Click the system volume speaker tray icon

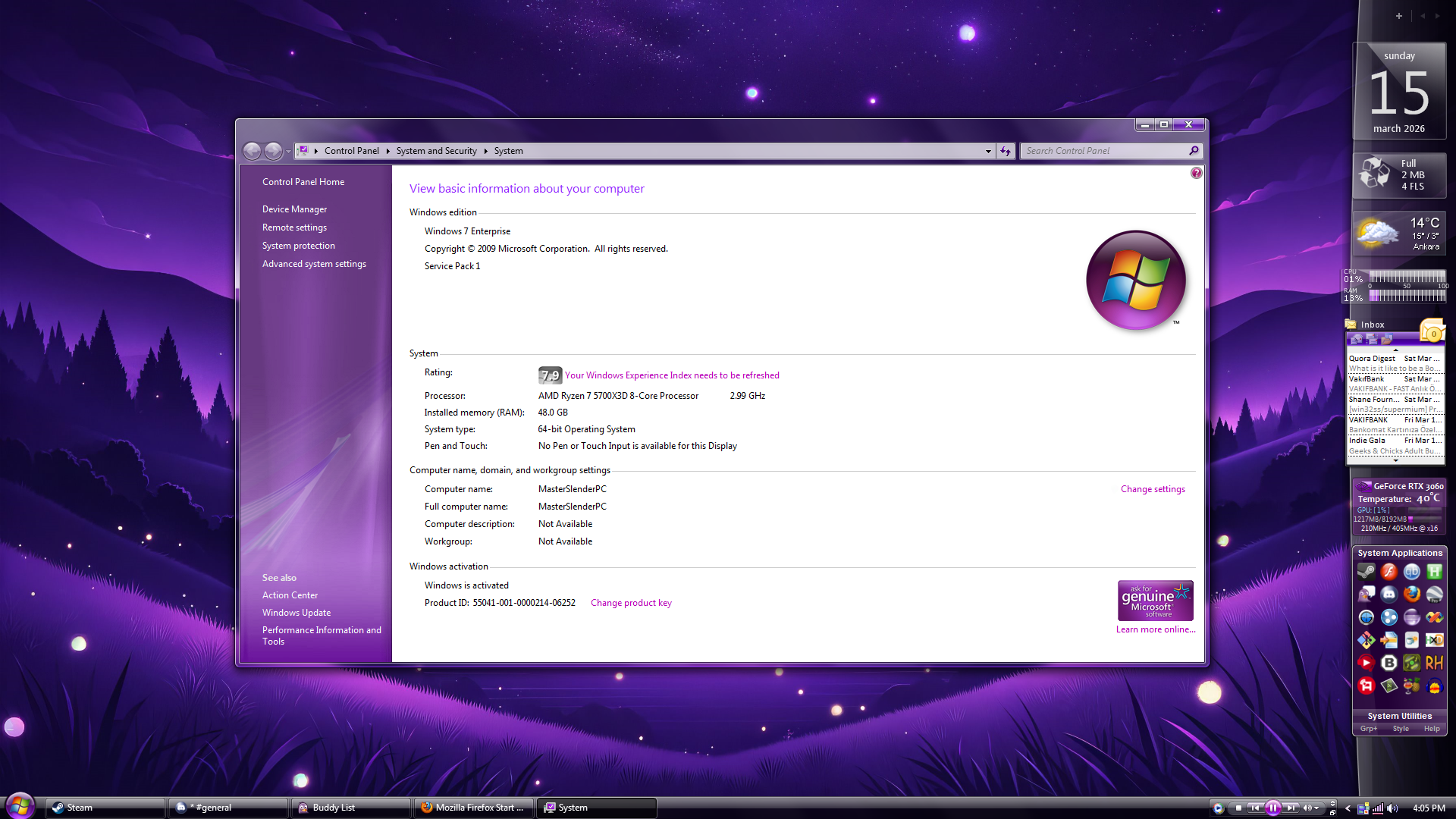[x=1392, y=808]
